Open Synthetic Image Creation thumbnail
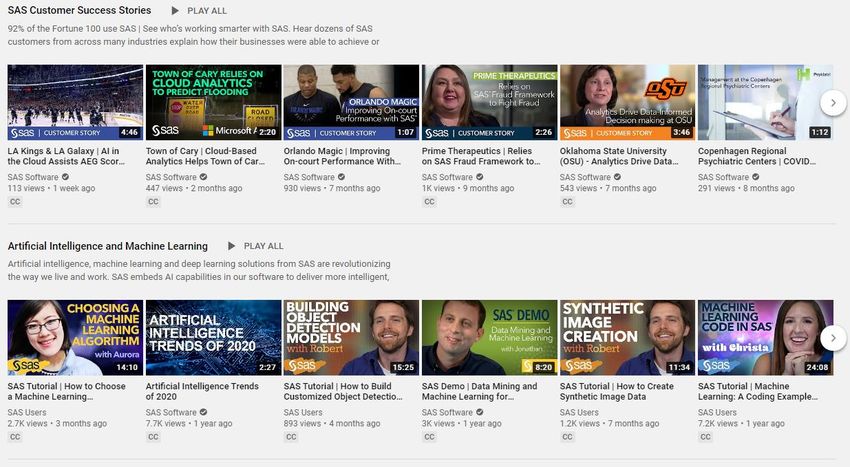The height and width of the screenshot is (467, 850). pos(627,338)
